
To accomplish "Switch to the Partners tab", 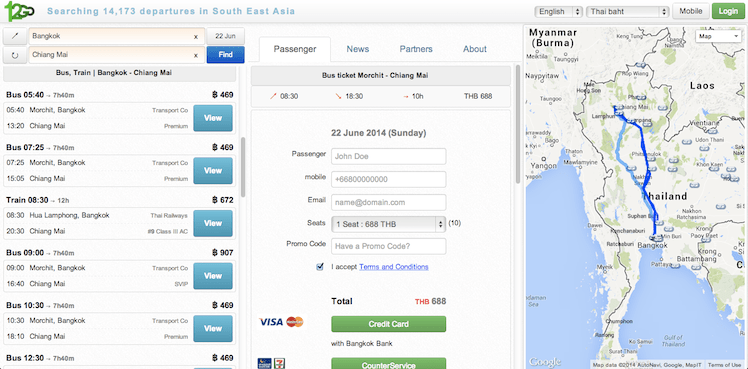I will point(416,49).
